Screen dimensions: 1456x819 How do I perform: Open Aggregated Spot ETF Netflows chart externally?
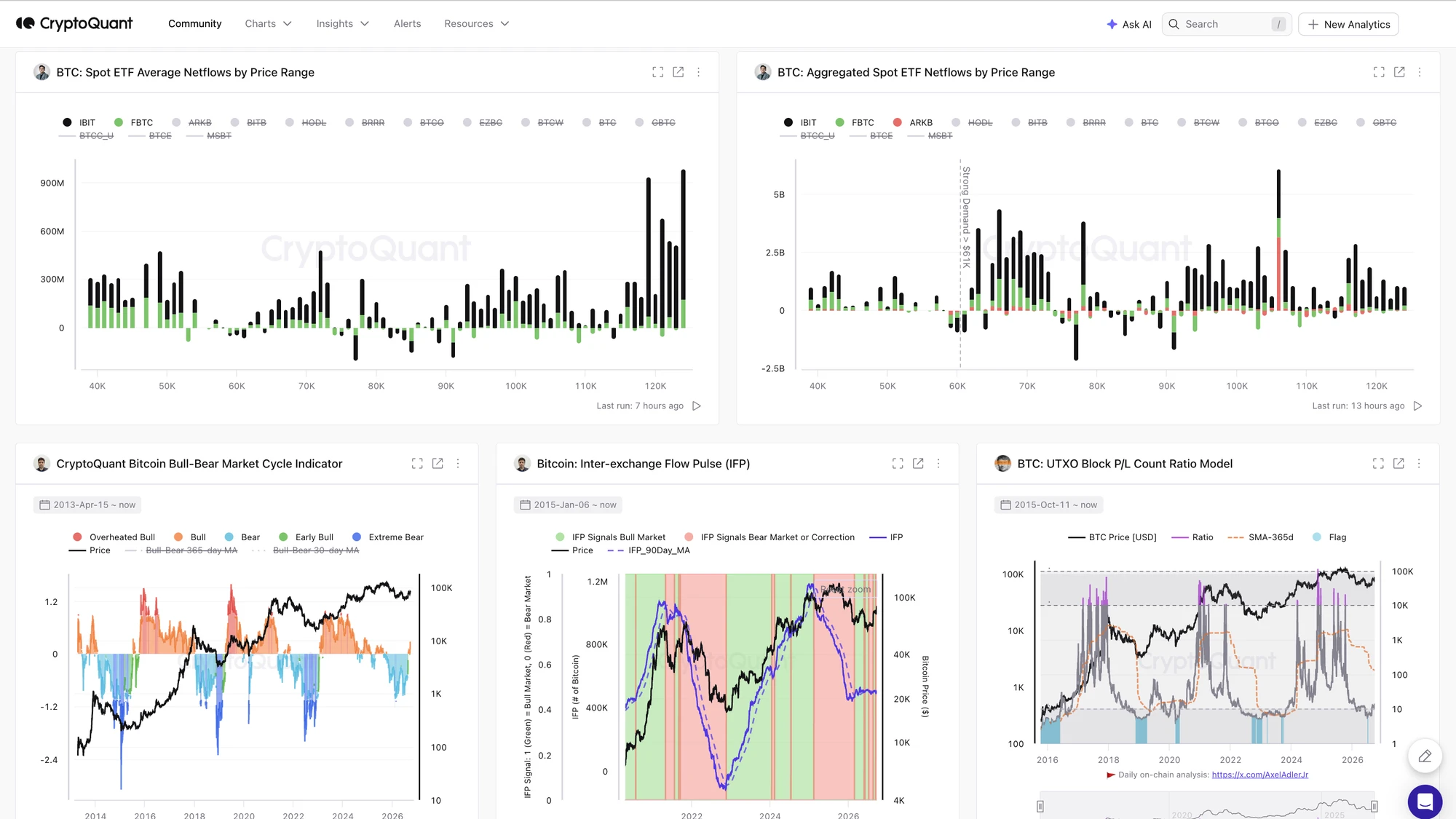(x=1399, y=72)
